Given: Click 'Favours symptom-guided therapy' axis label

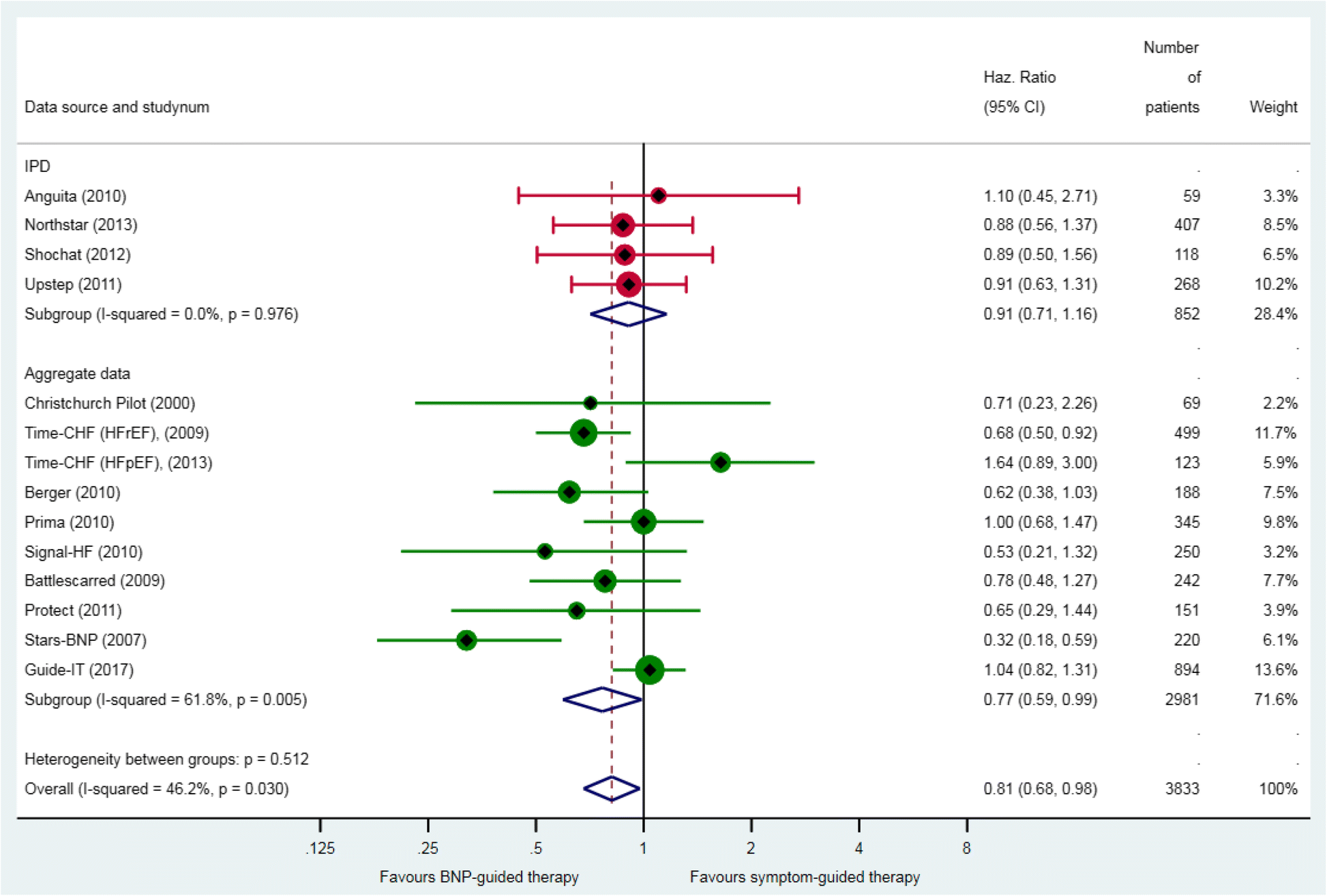Looking at the screenshot, I should tap(805, 877).
